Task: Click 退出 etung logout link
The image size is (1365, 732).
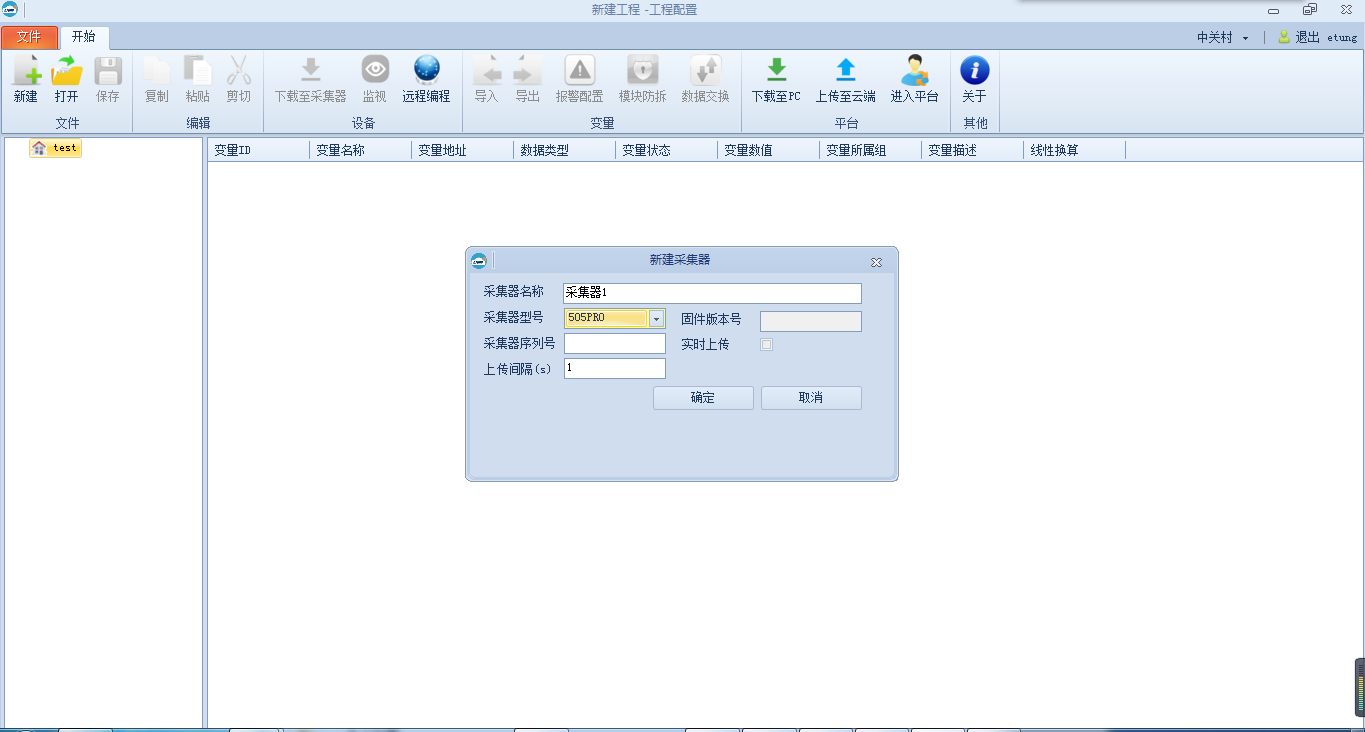Action: pyautogui.click(x=1326, y=37)
